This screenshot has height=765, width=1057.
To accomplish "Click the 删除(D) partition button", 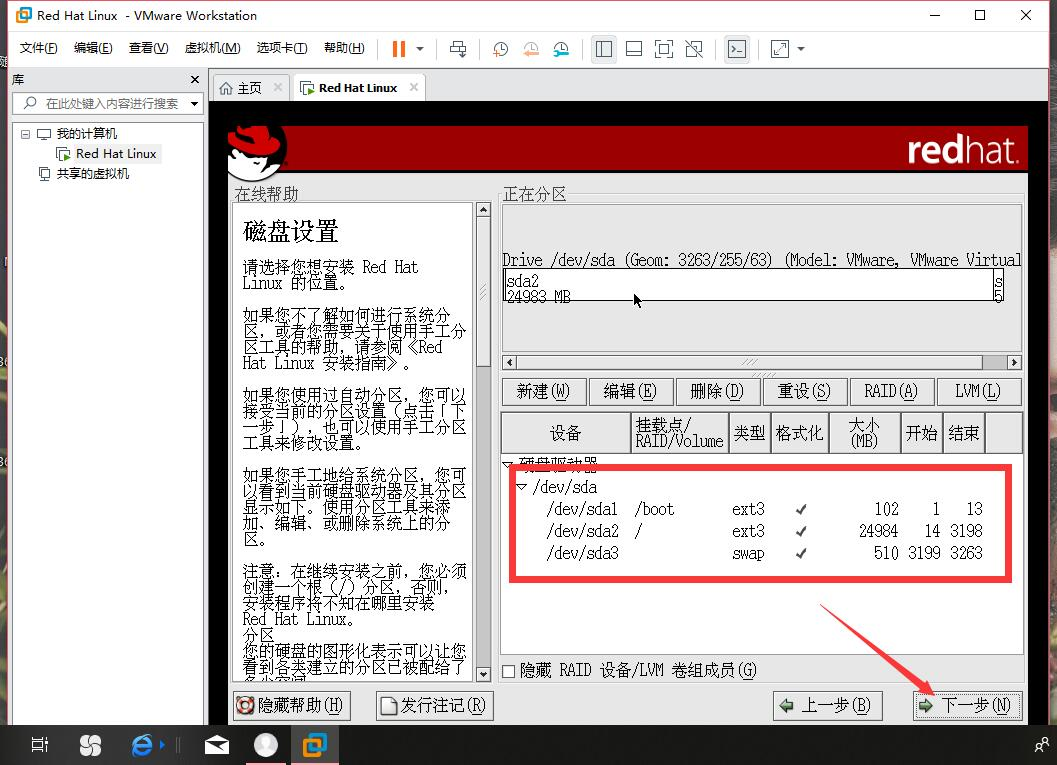I will point(717,392).
